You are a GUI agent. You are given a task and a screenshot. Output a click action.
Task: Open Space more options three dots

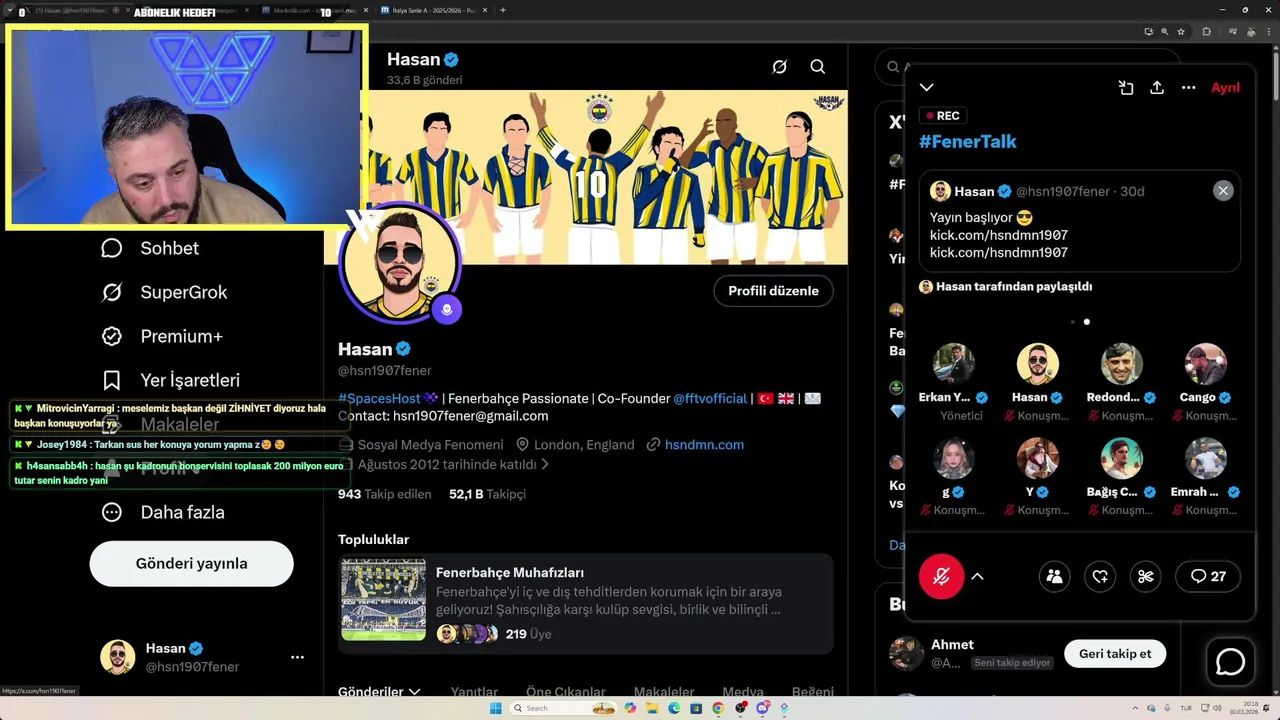click(1188, 88)
